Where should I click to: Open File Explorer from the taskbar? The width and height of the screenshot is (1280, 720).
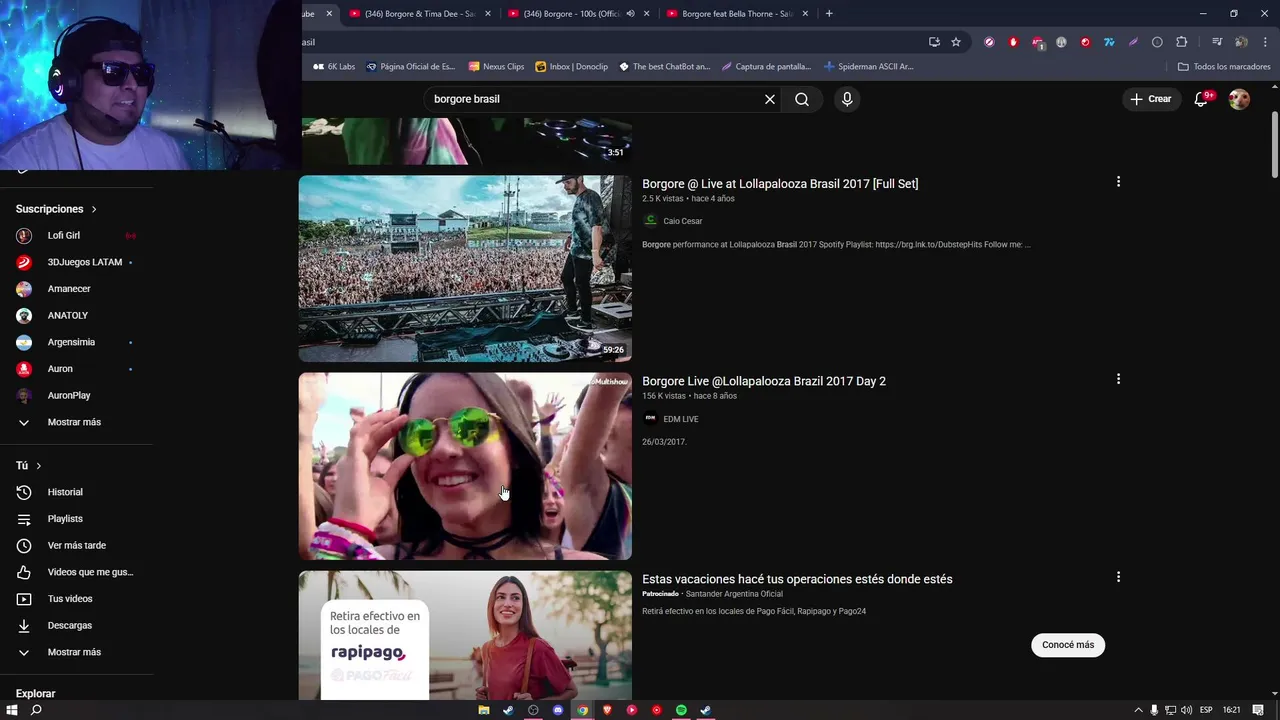click(x=484, y=710)
